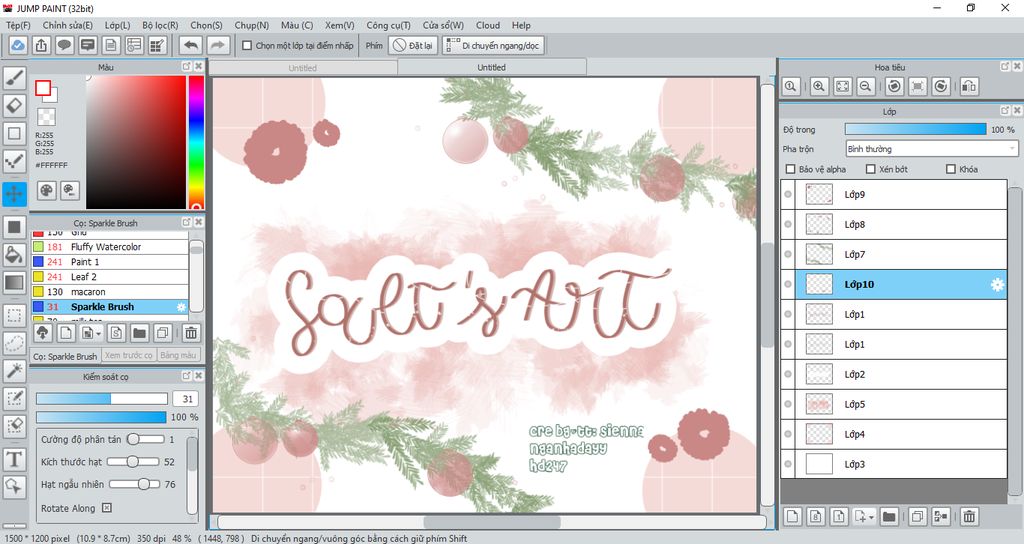Zoom in using the navigator magnifier plus

pyautogui.click(x=819, y=86)
